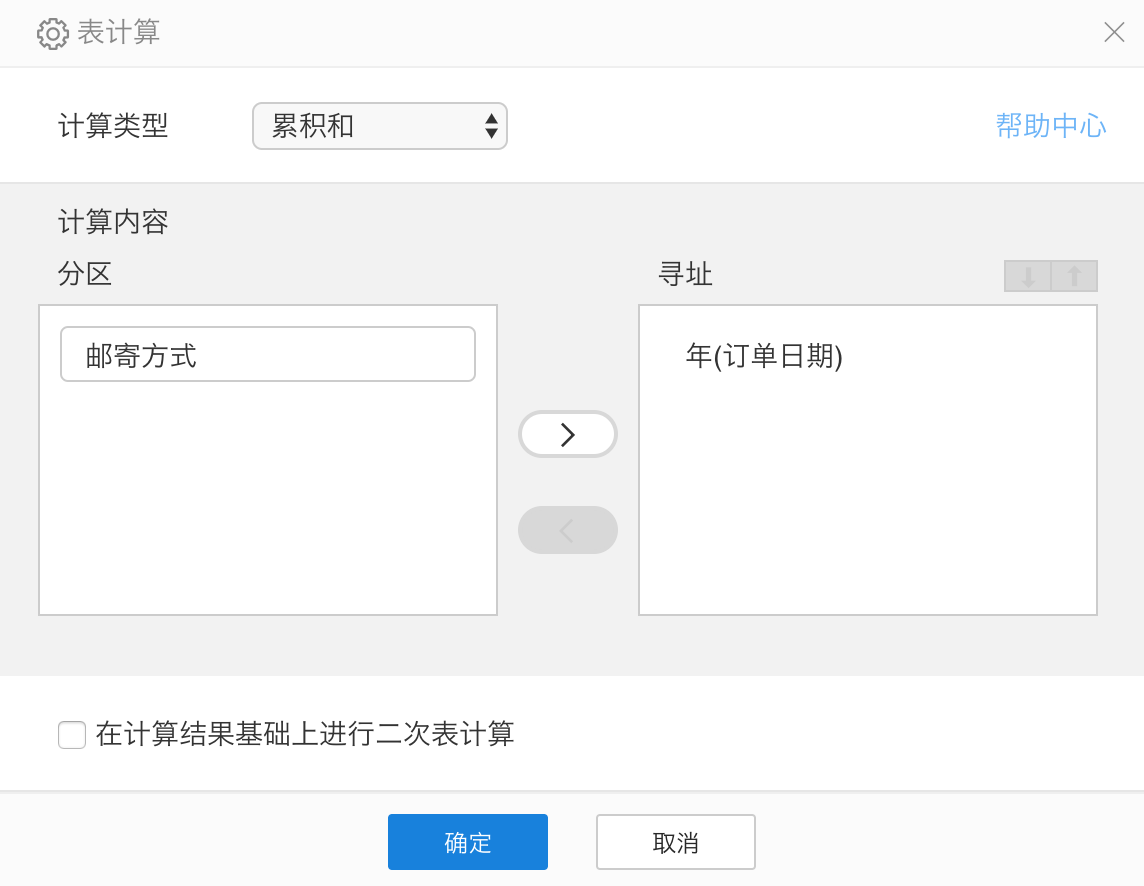Select 年(订单日期) in the 寻址 list
Viewport: 1144px width, 886px height.
tap(764, 356)
